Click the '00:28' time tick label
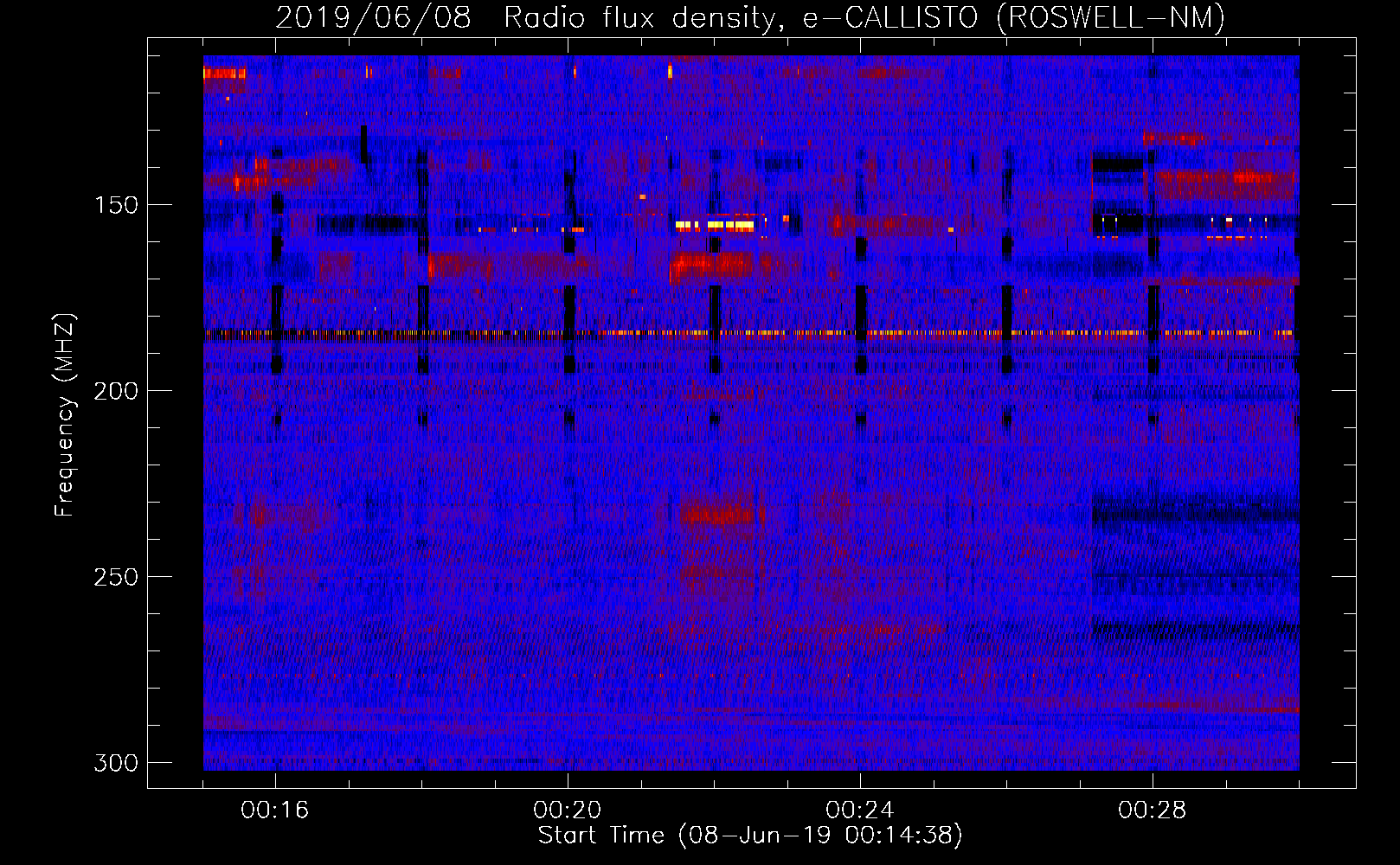The width and height of the screenshot is (1400, 865). click(x=1153, y=810)
